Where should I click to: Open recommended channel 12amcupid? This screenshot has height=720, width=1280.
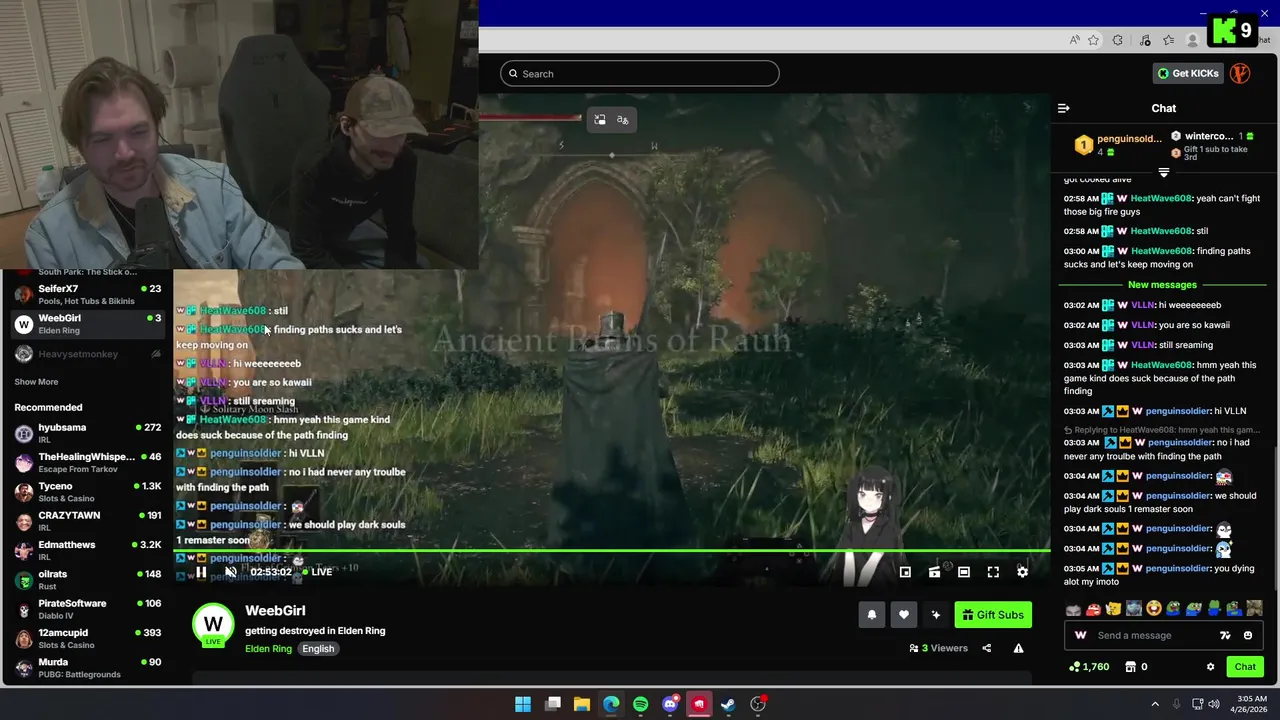[x=87, y=638]
